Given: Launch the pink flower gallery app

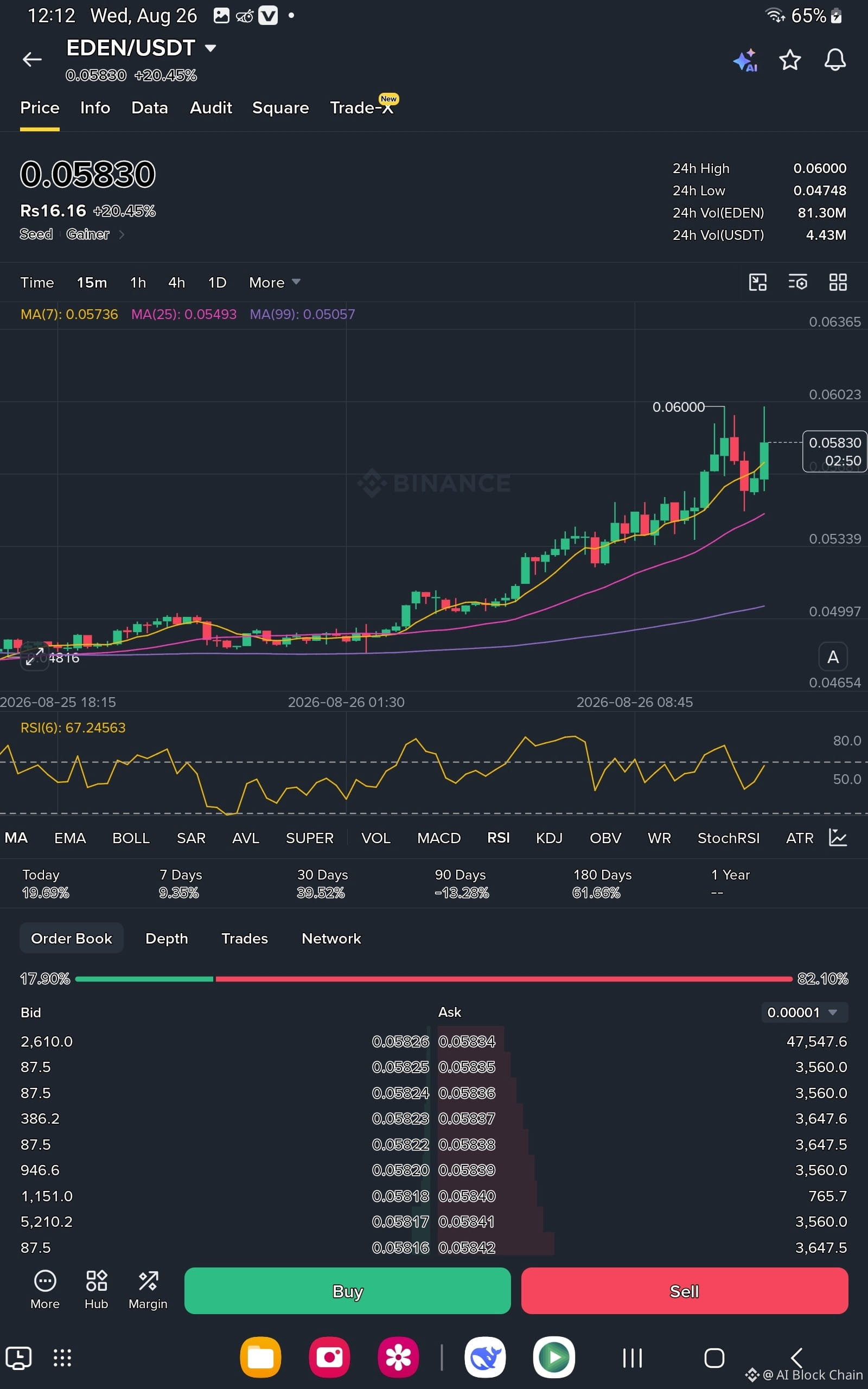Looking at the screenshot, I should click(x=398, y=1358).
